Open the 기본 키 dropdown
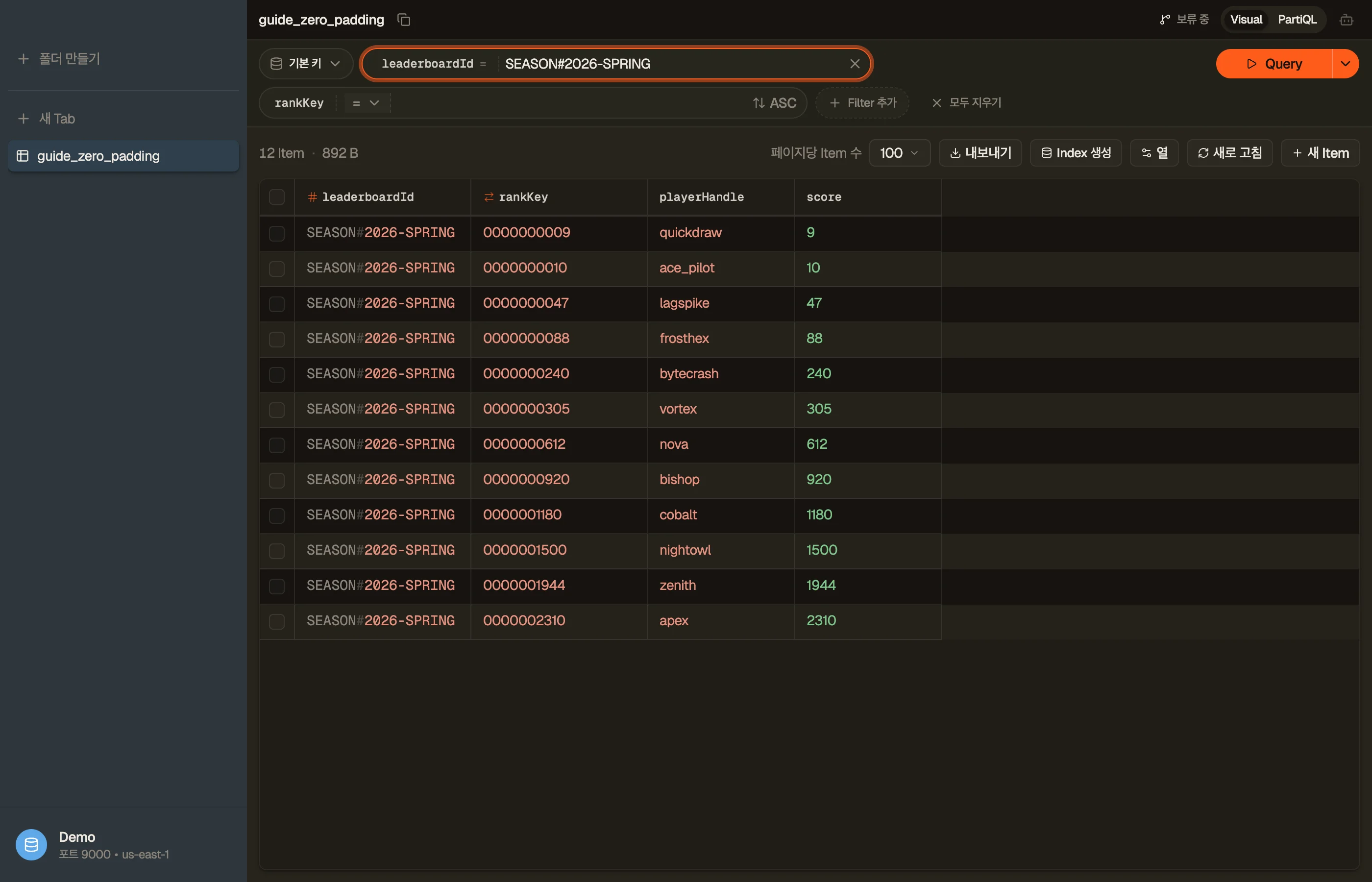The height and width of the screenshot is (882, 1372). click(x=306, y=64)
